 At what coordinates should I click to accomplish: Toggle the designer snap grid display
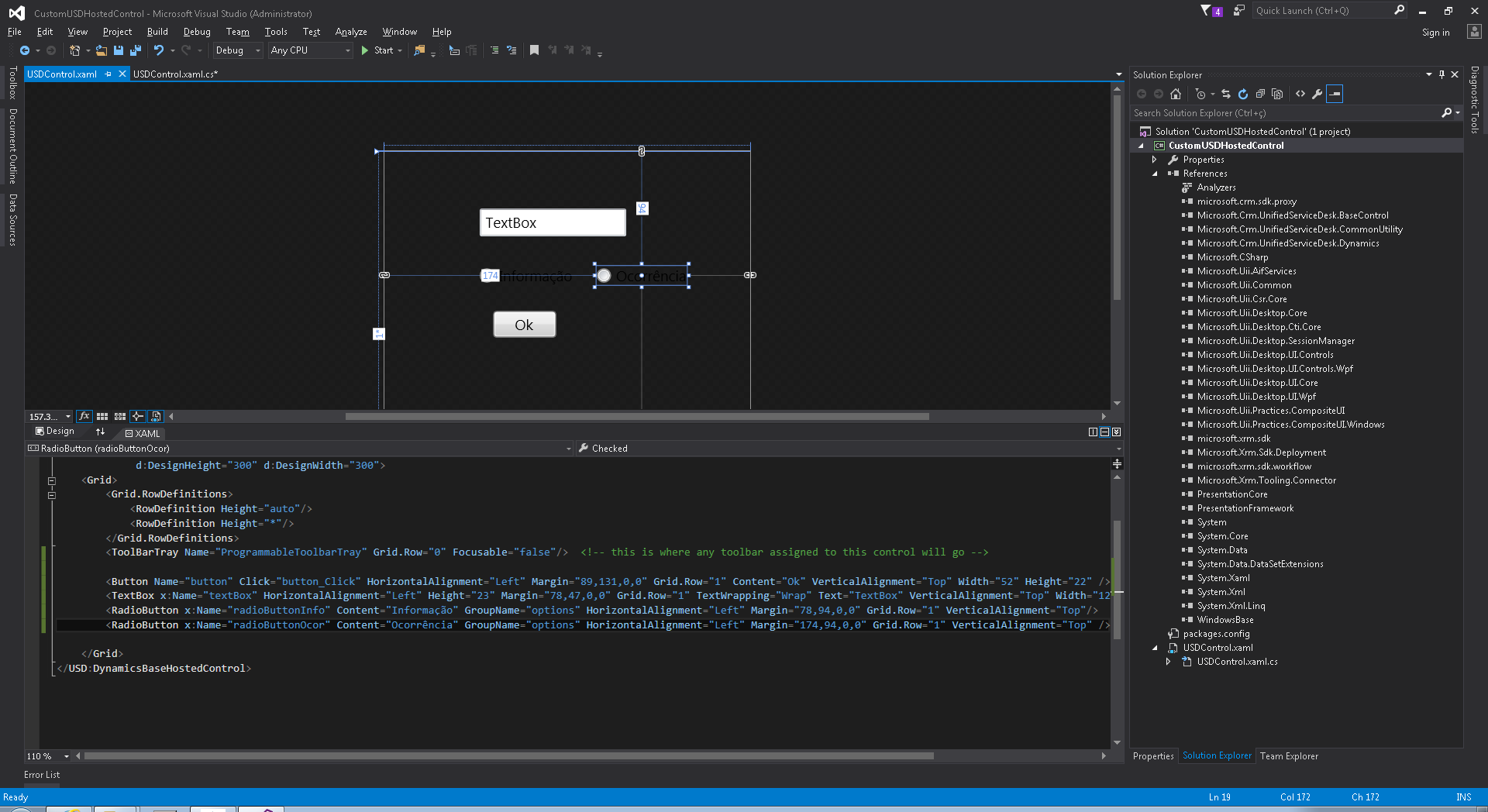(x=102, y=416)
